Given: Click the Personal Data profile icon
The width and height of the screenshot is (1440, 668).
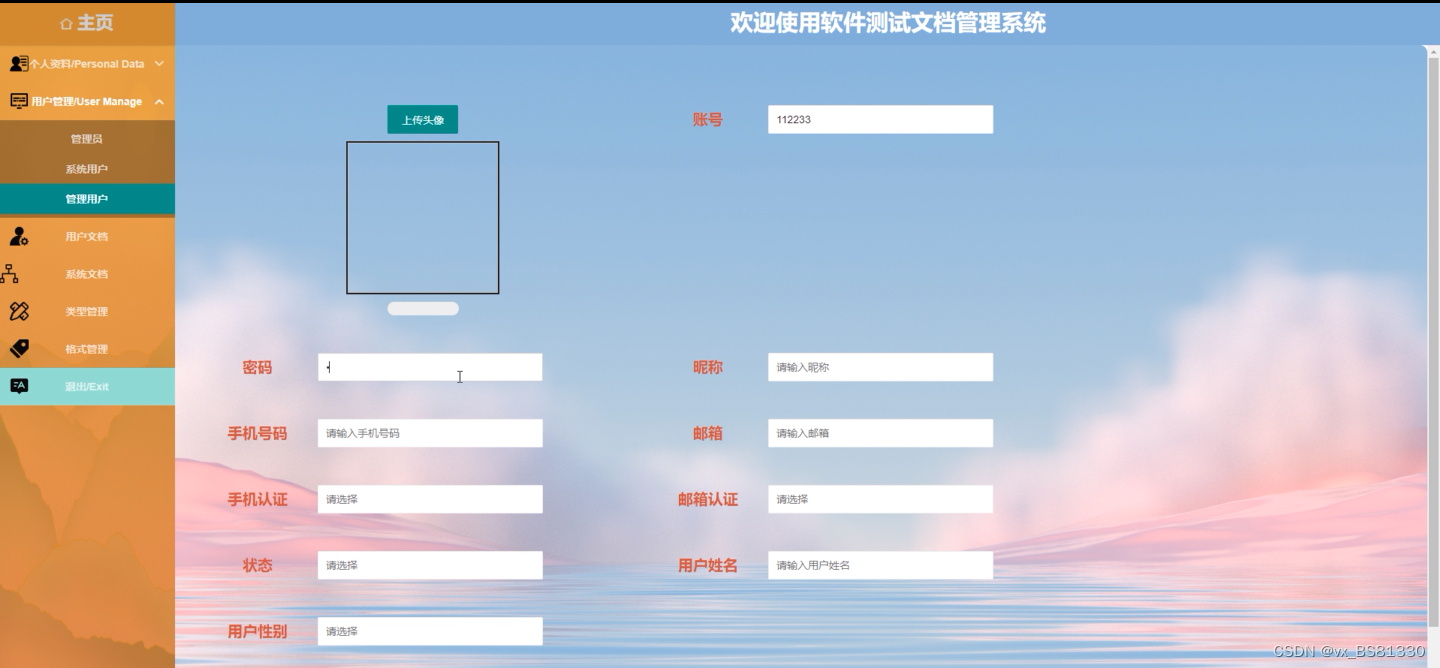Looking at the screenshot, I should [18, 63].
